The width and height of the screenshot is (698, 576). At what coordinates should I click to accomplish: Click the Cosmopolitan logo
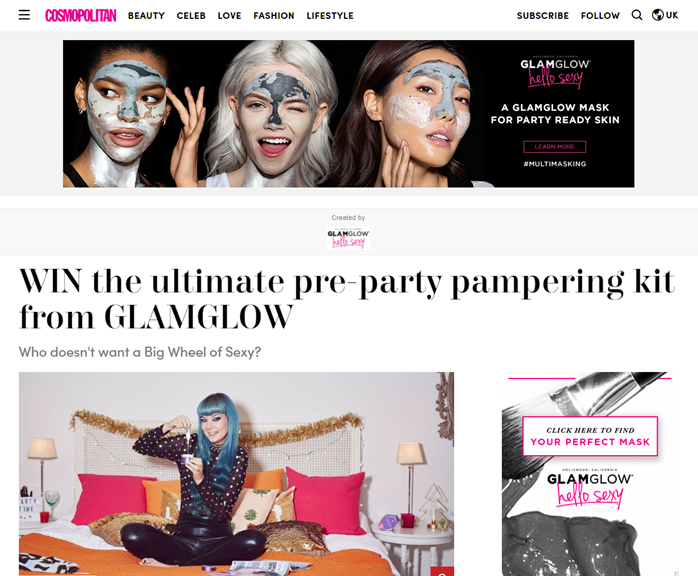click(x=81, y=16)
